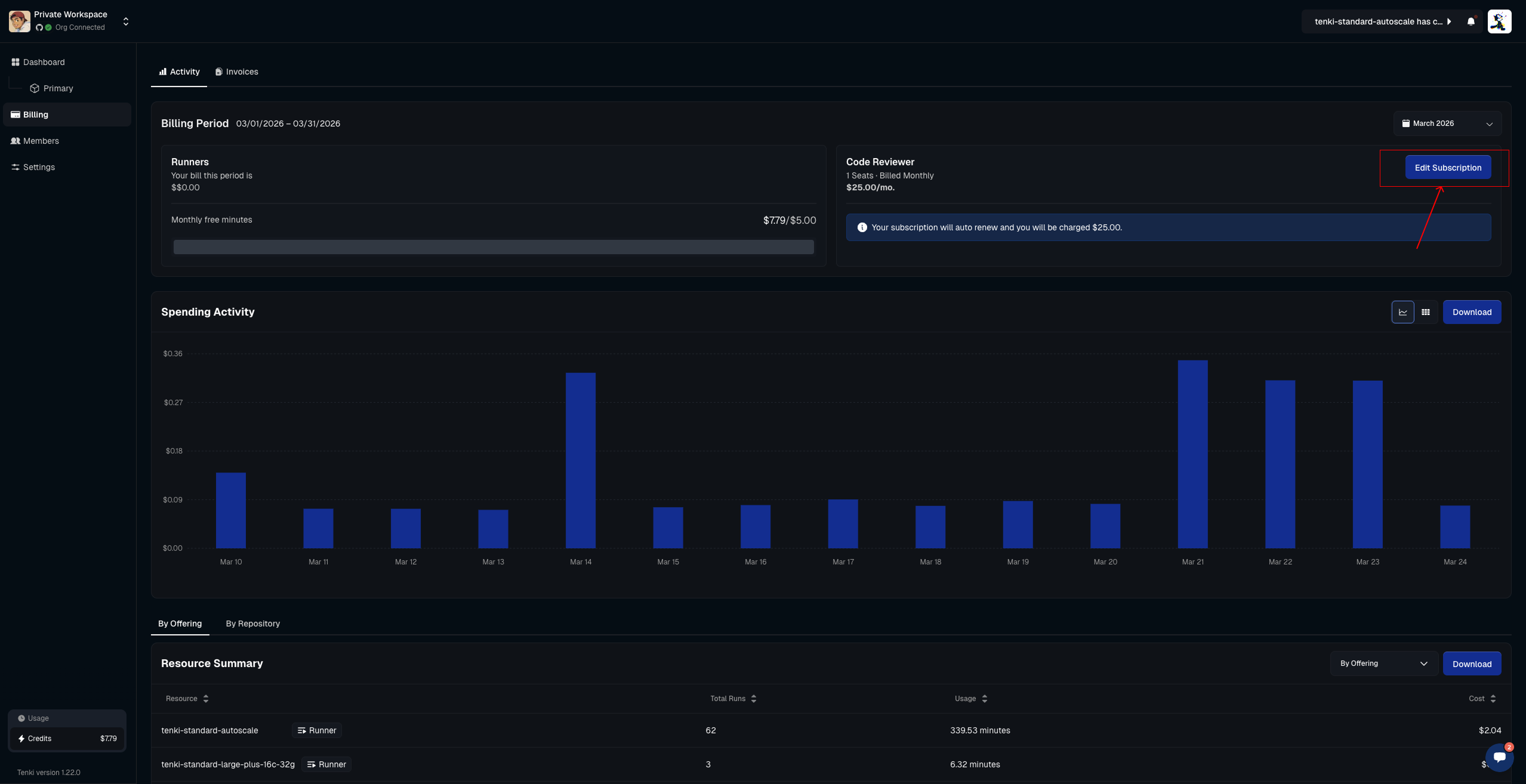1526x784 pixels.
Task: Switch to the Invoices tab
Action: coord(237,72)
